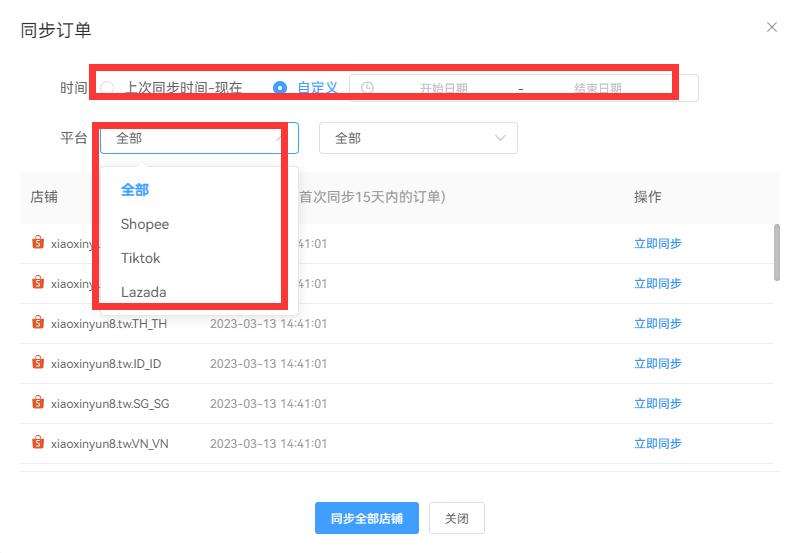Click 立即同步 for xiaoxinyun8.tw.TH_TH
Viewport: 797px width, 553px height.
[657, 323]
